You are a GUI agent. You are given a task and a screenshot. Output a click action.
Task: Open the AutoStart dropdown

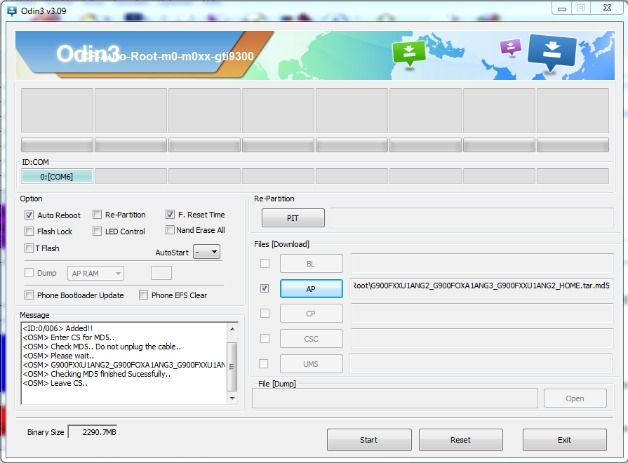207,252
